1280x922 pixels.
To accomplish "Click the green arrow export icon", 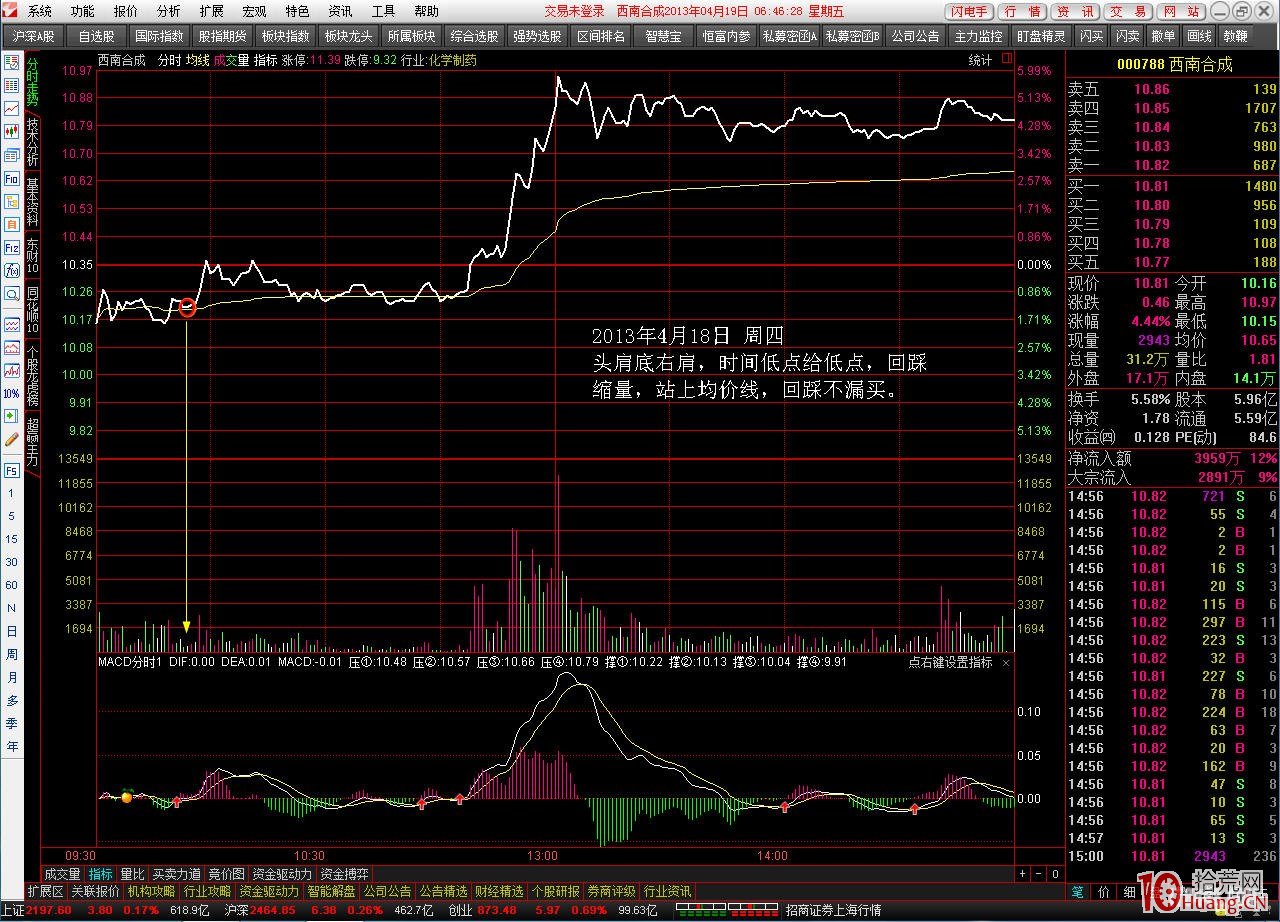I will coord(12,416).
